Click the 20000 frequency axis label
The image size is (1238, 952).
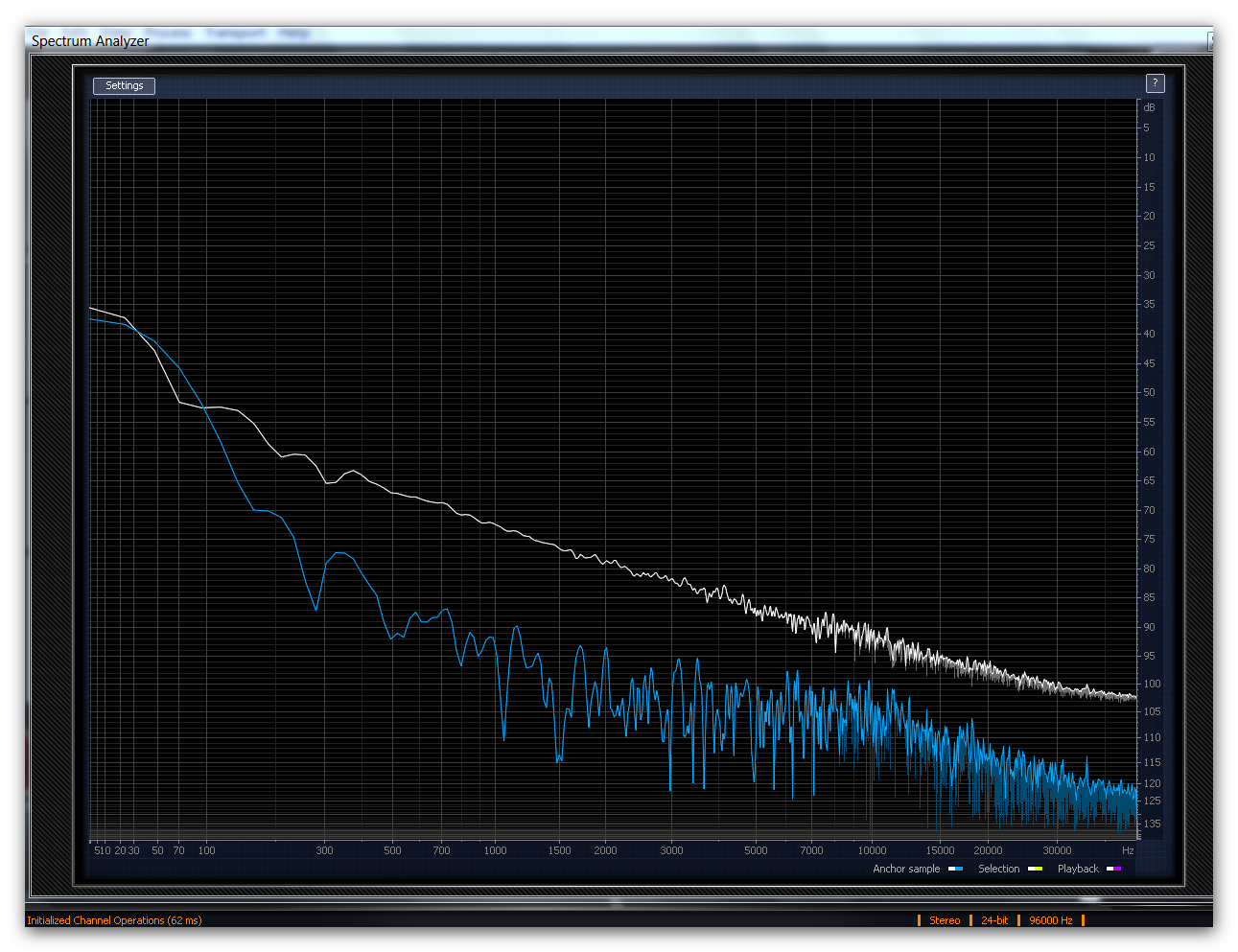[988, 850]
